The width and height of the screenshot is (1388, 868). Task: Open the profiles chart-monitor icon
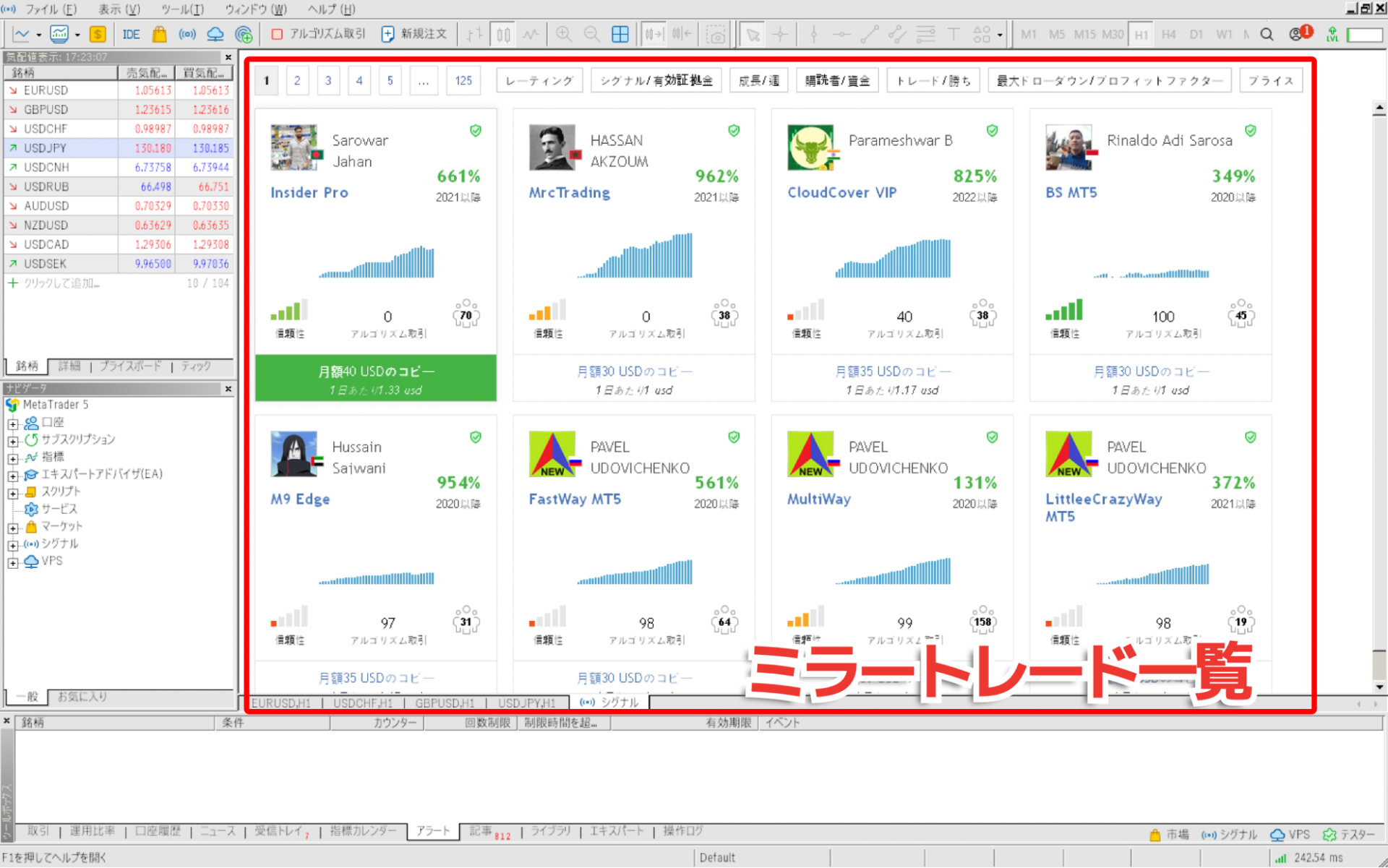coord(59,34)
